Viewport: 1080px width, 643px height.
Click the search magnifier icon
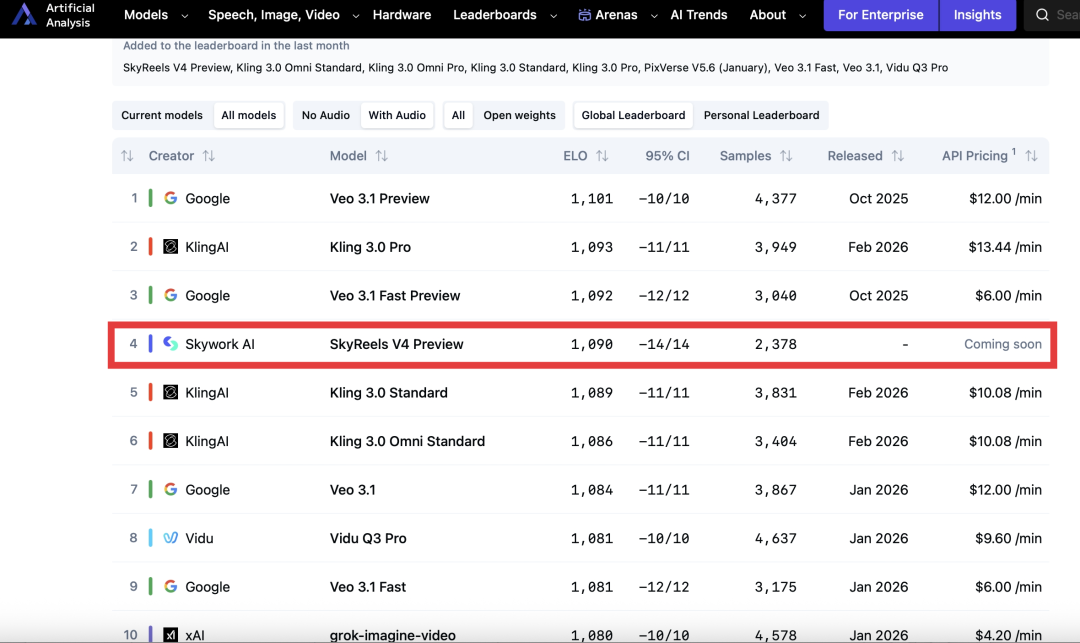pos(1043,15)
